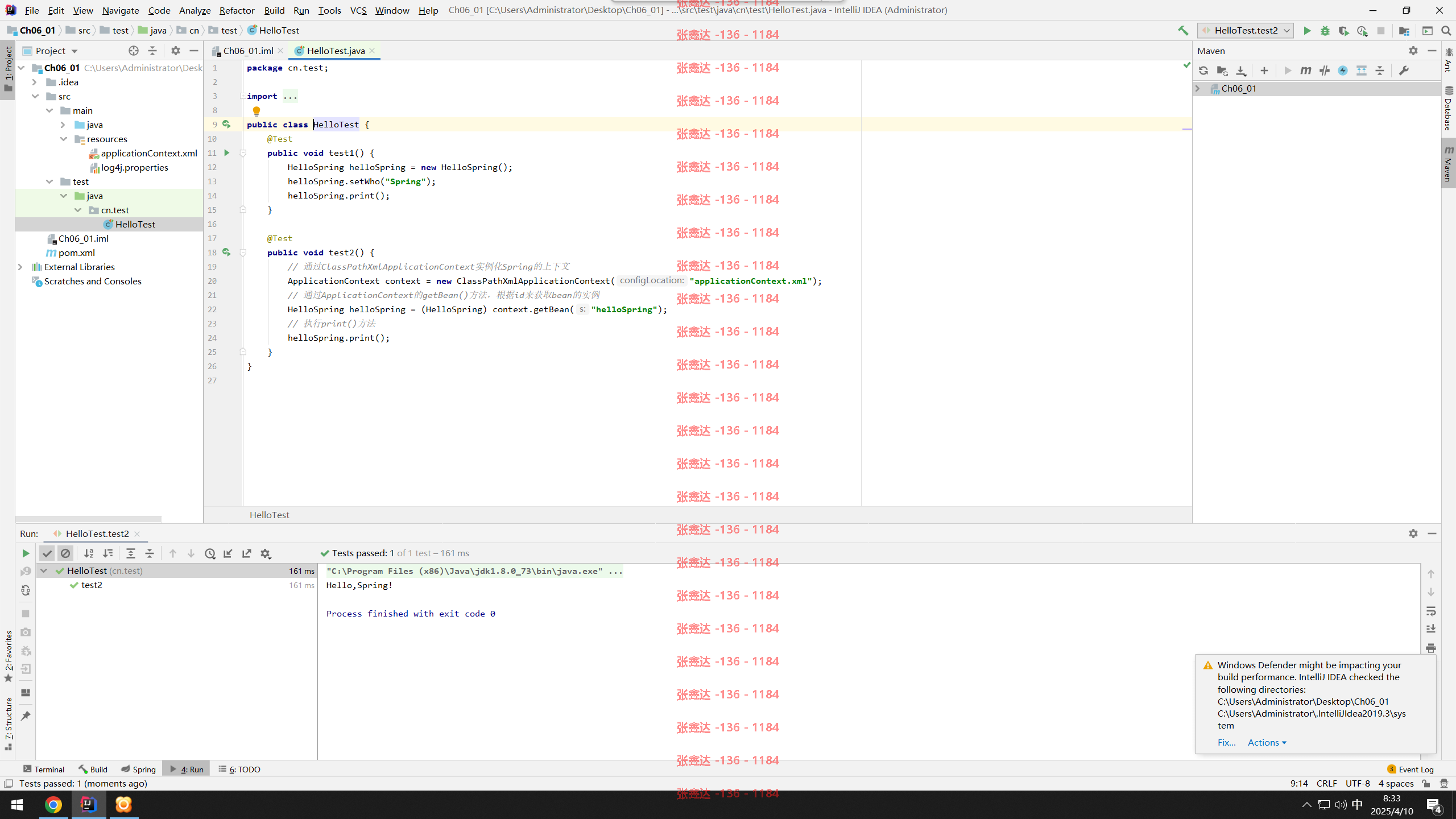Toggle show ignored tests icon
Screen dimensions: 1456x819
65,553
